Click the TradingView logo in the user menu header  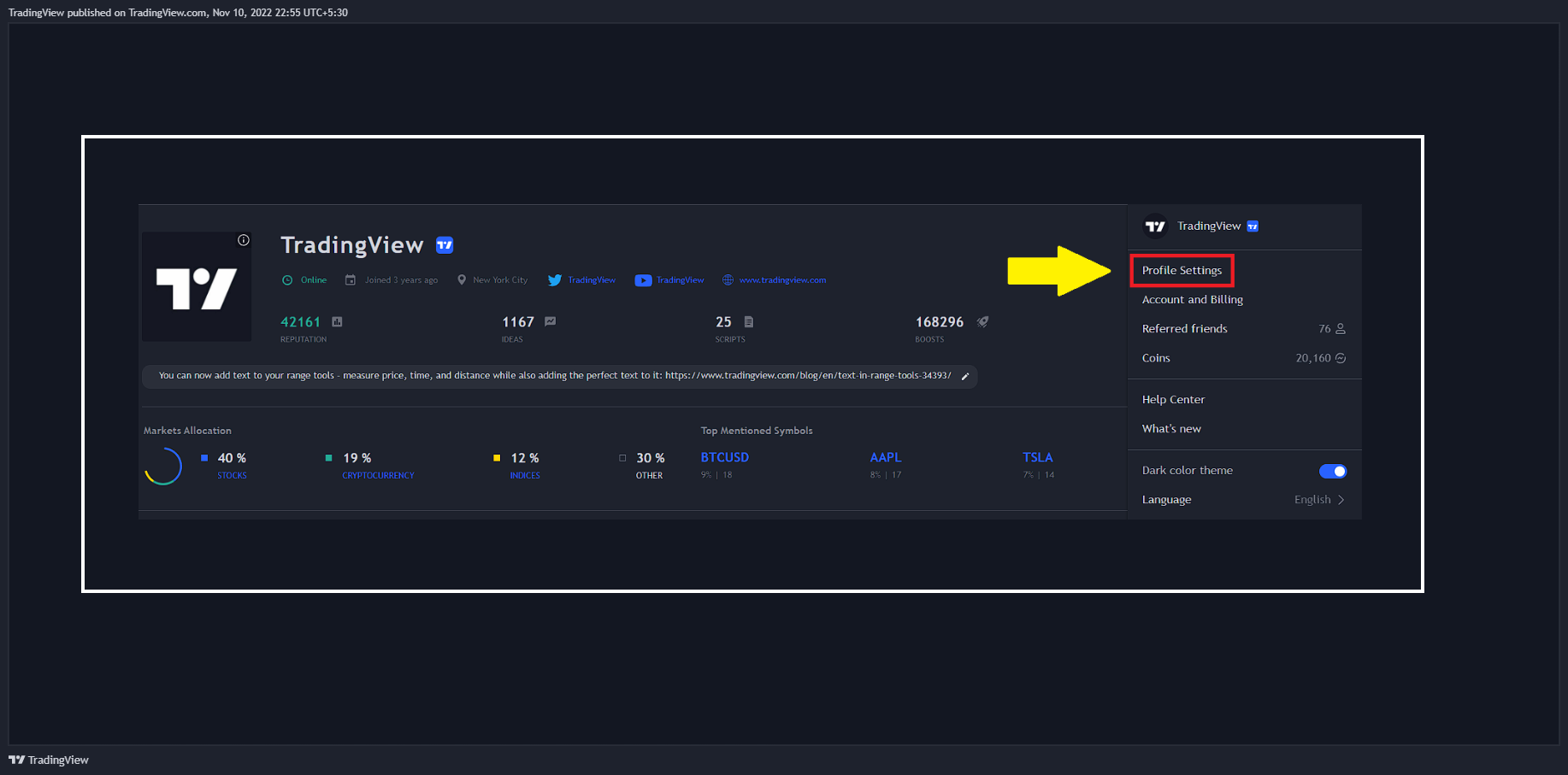point(1156,226)
